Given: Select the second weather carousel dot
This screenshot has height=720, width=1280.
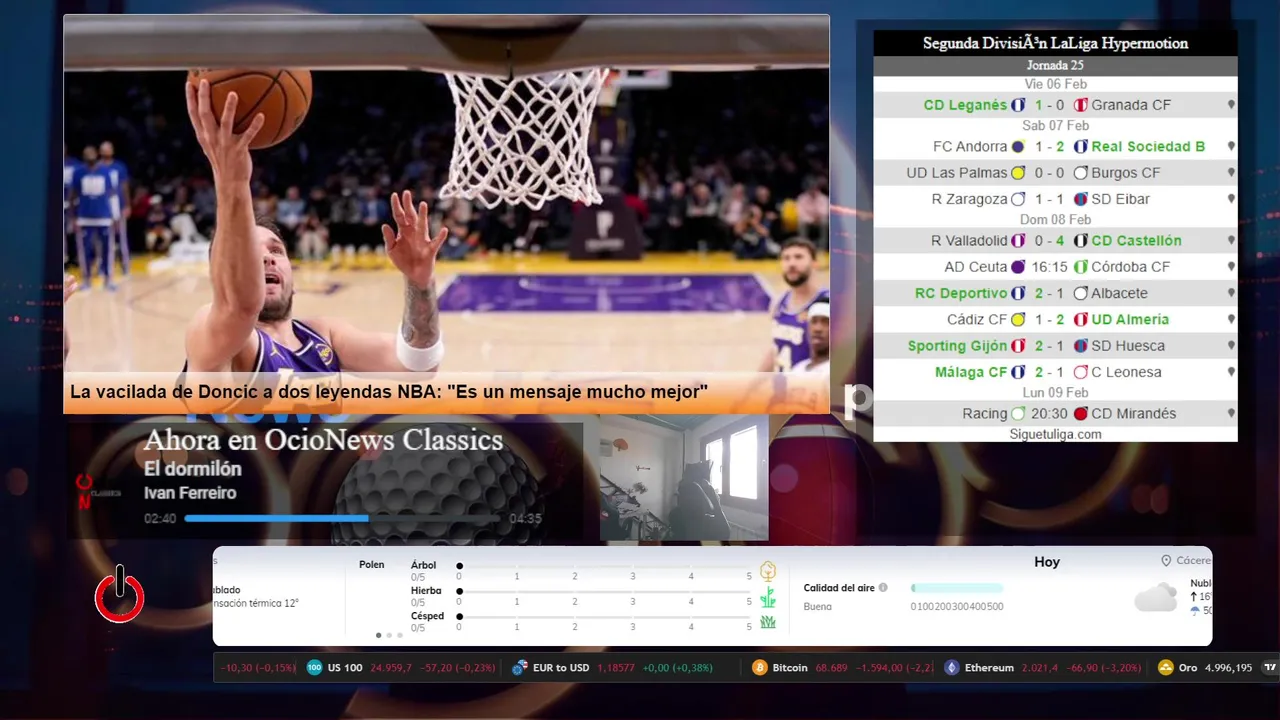Looking at the screenshot, I should 389,635.
